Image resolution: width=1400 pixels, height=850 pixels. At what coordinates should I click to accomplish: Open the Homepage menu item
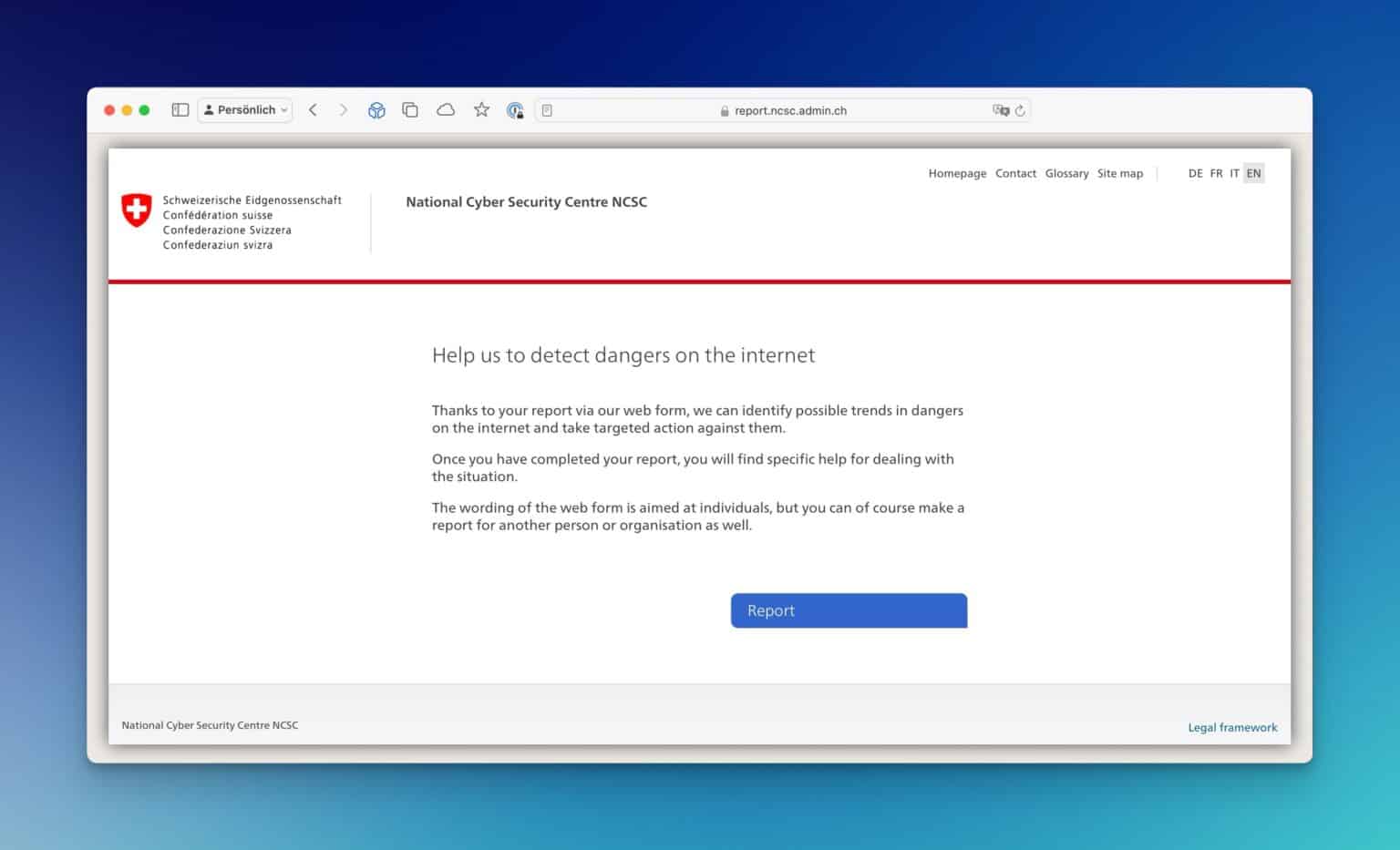tap(957, 173)
